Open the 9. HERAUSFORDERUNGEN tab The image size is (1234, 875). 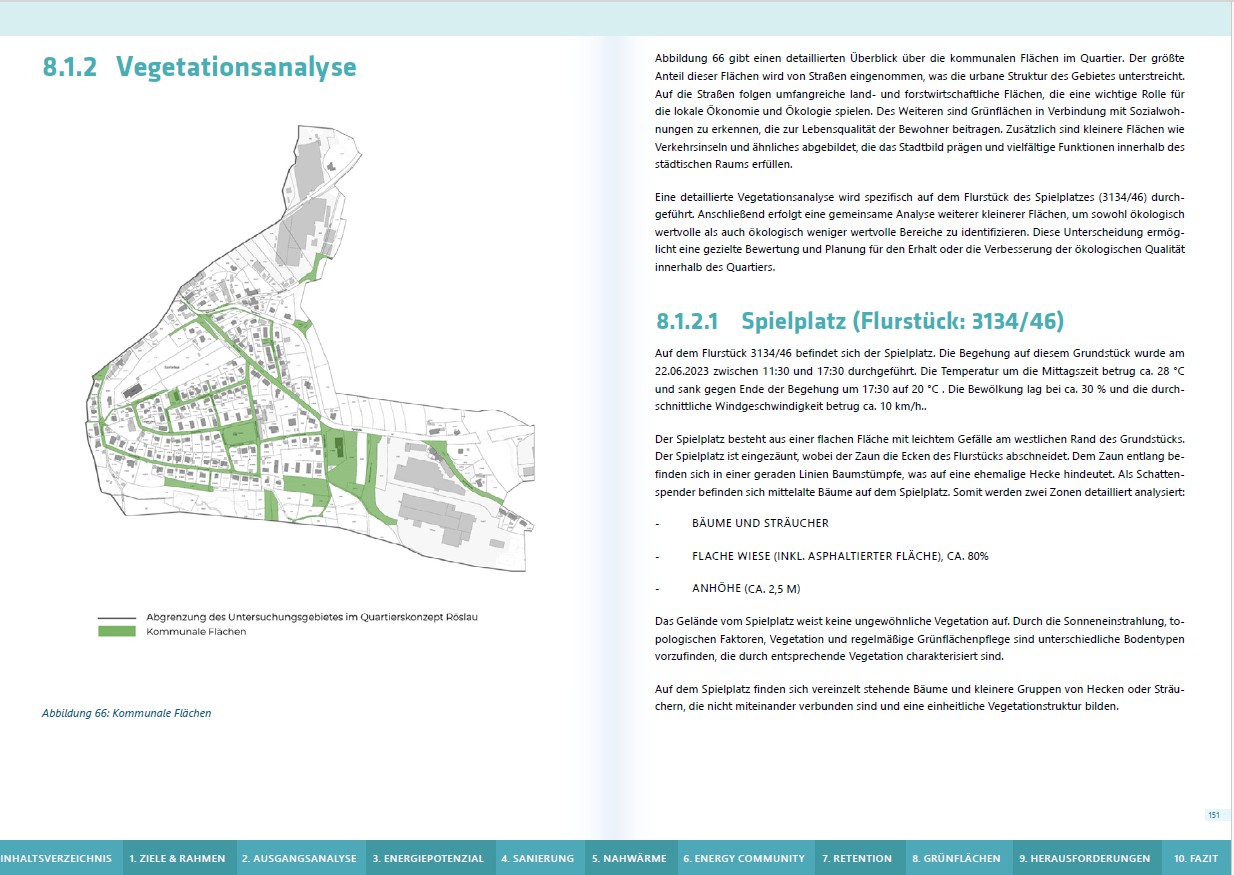(x=1085, y=858)
